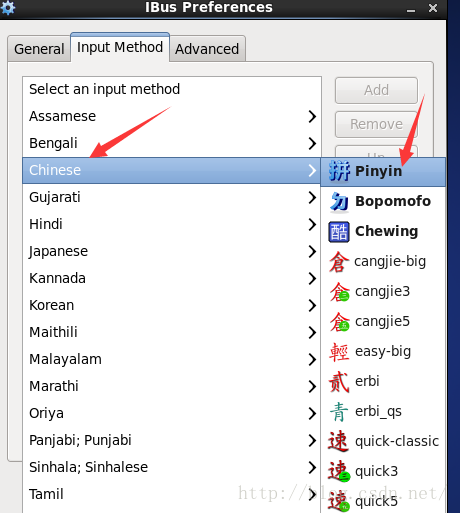Expand Bengali submenu arrow
460x513 pixels.
click(x=312, y=143)
